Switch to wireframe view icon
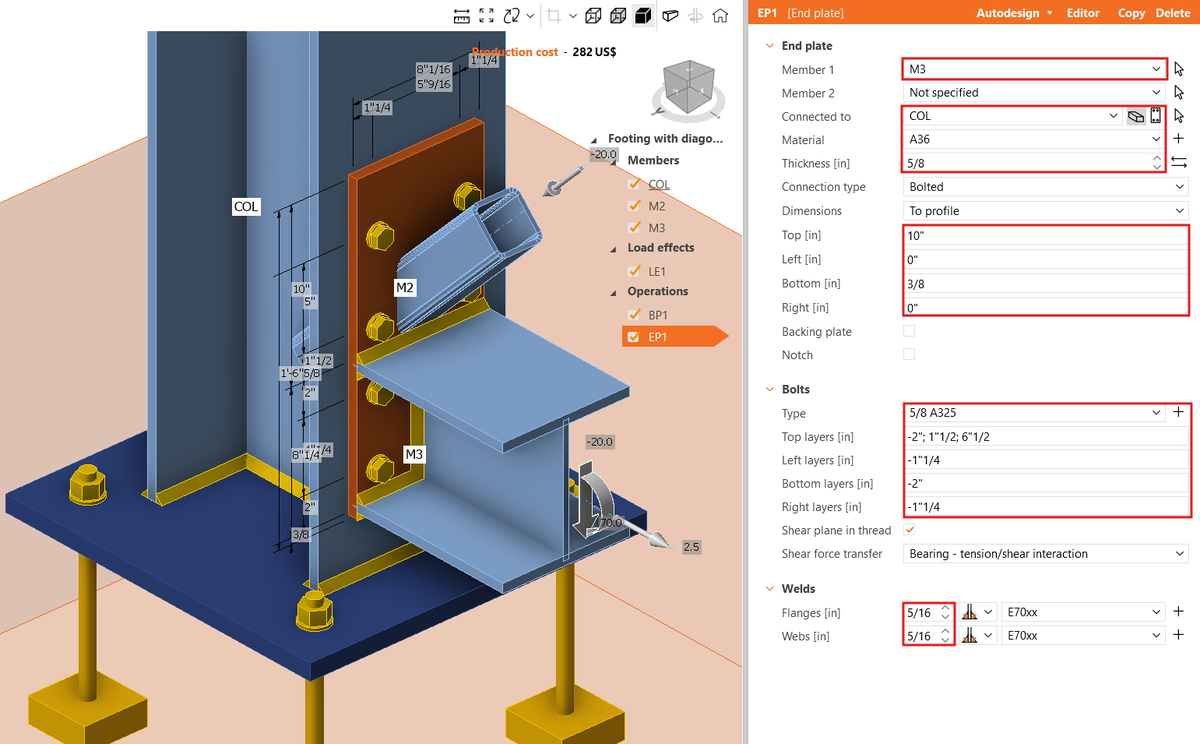This screenshot has width=1200, height=744. point(593,15)
